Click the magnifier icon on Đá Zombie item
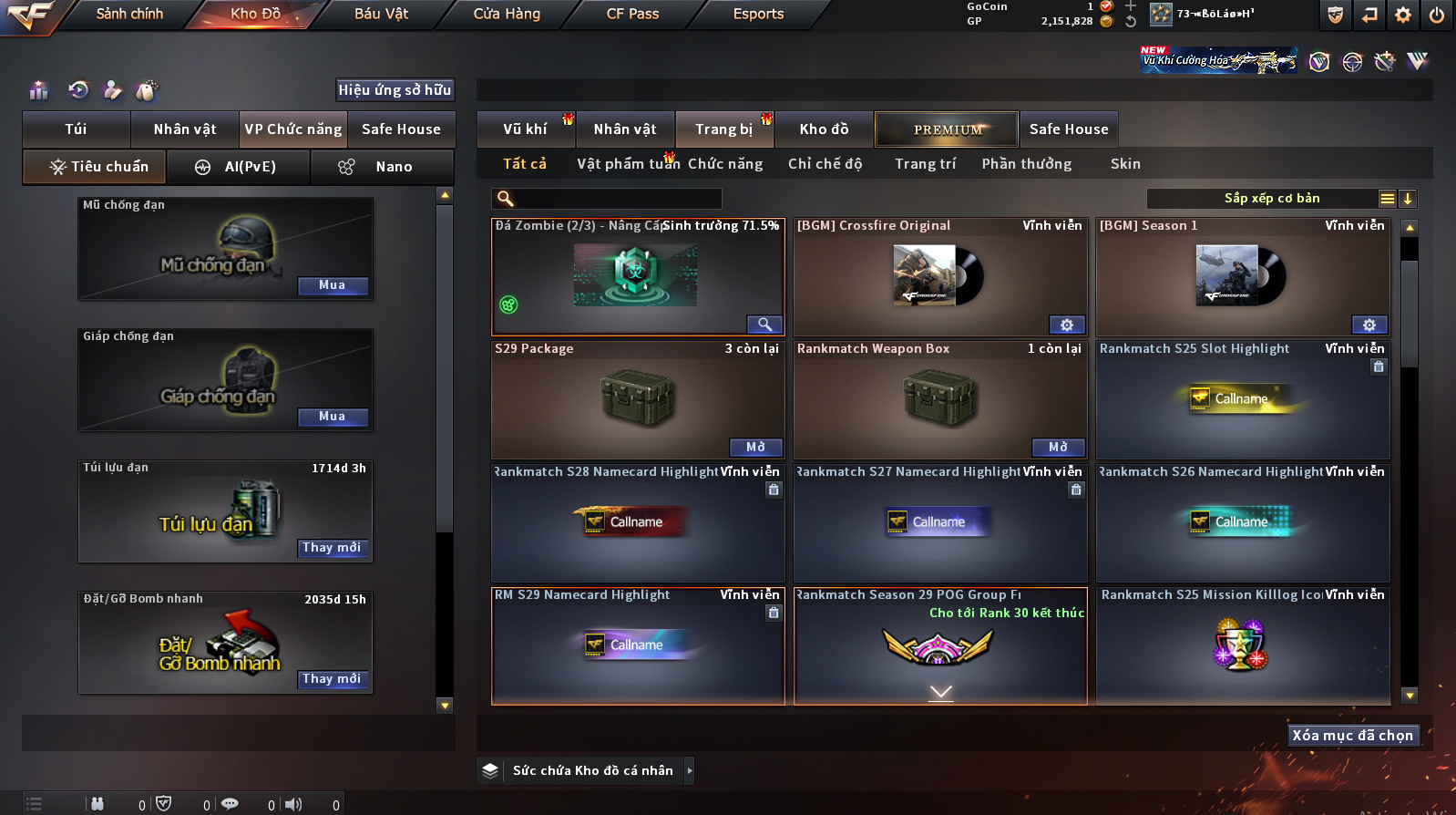The width and height of the screenshot is (1456, 815). [764, 325]
